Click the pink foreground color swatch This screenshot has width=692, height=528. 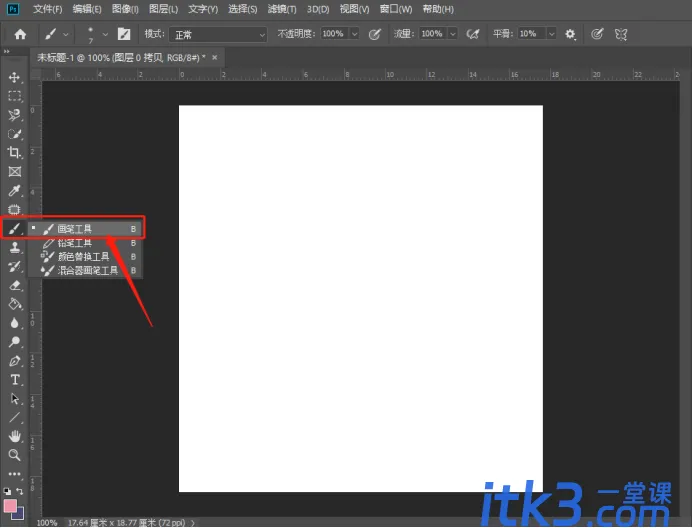click(x=10, y=506)
